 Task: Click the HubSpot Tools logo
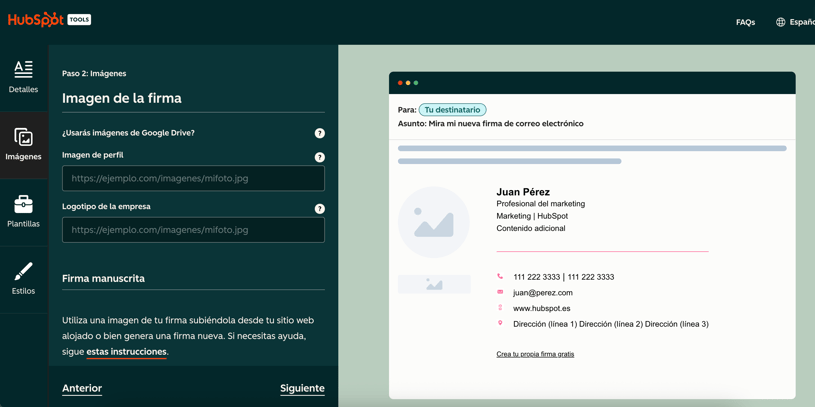[49, 20]
